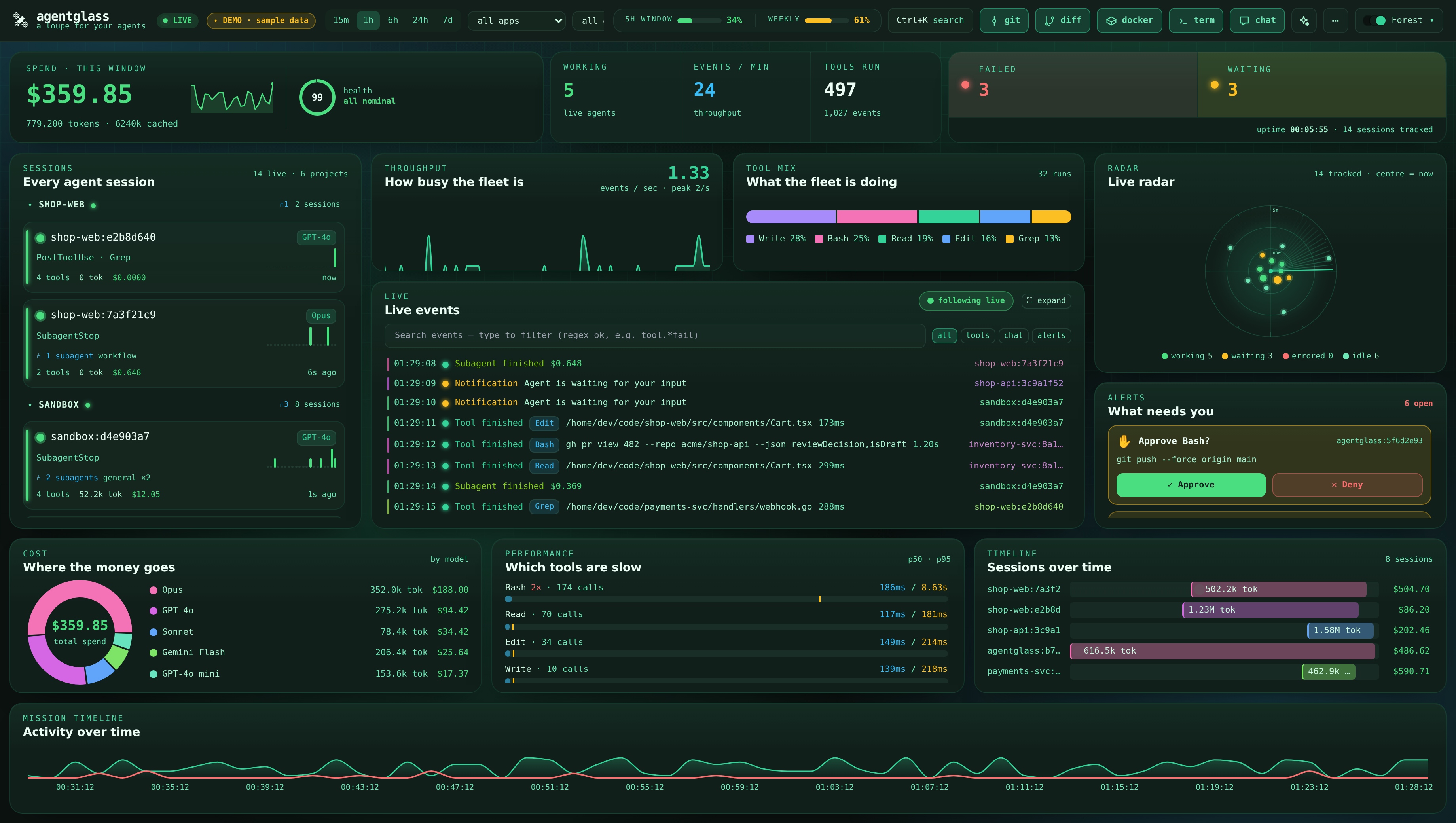Open the Forest theme dropdown arrow
Image resolution: width=1456 pixels, height=823 pixels.
coord(1432,20)
